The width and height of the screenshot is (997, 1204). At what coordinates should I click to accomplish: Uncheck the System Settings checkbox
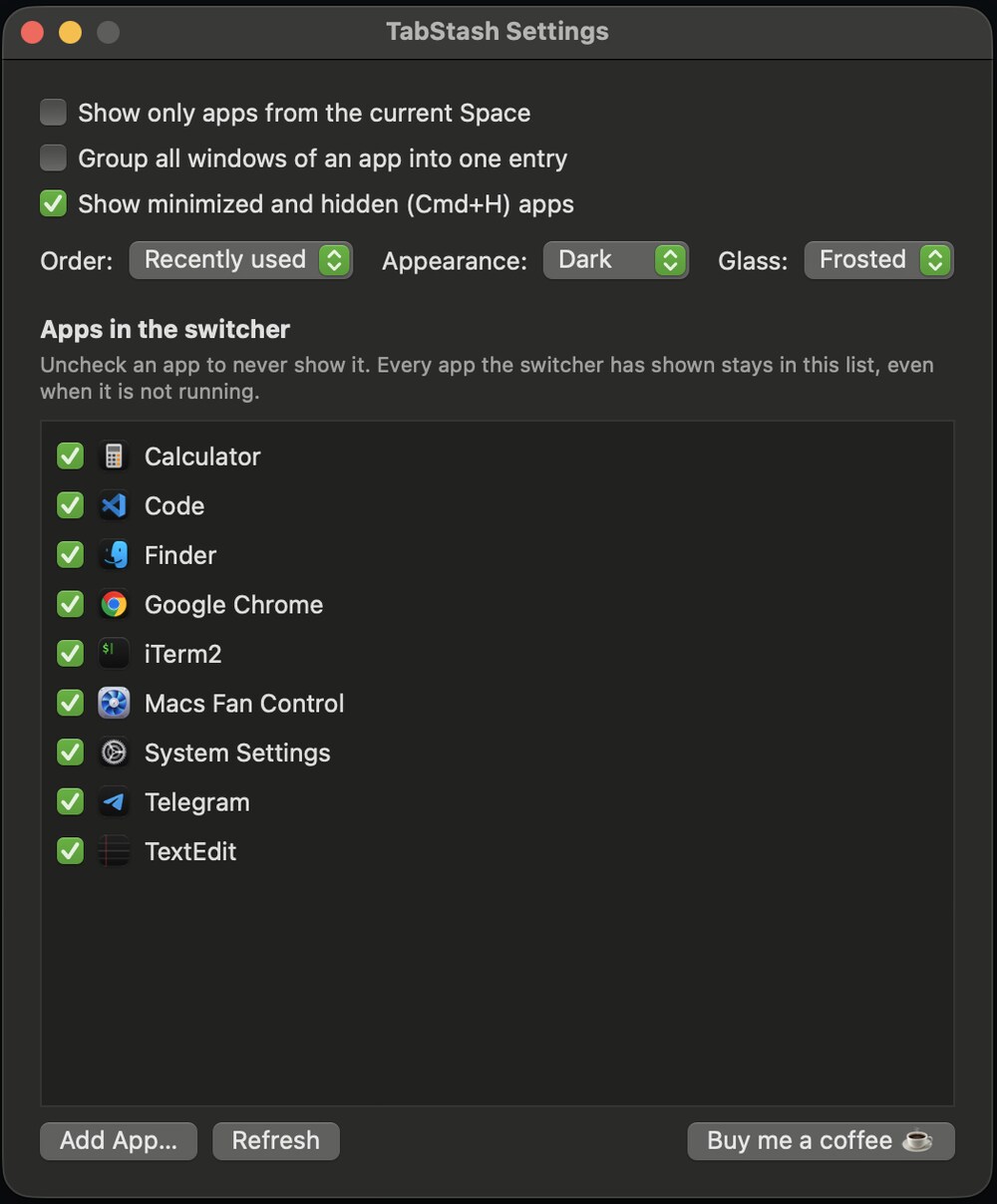click(x=70, y=752)
